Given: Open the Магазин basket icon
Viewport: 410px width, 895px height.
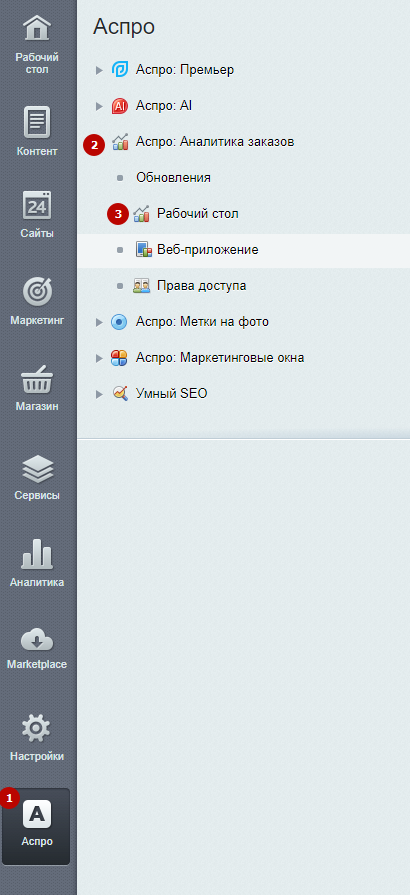Looking at the screenshot, I should click(37, 379).
